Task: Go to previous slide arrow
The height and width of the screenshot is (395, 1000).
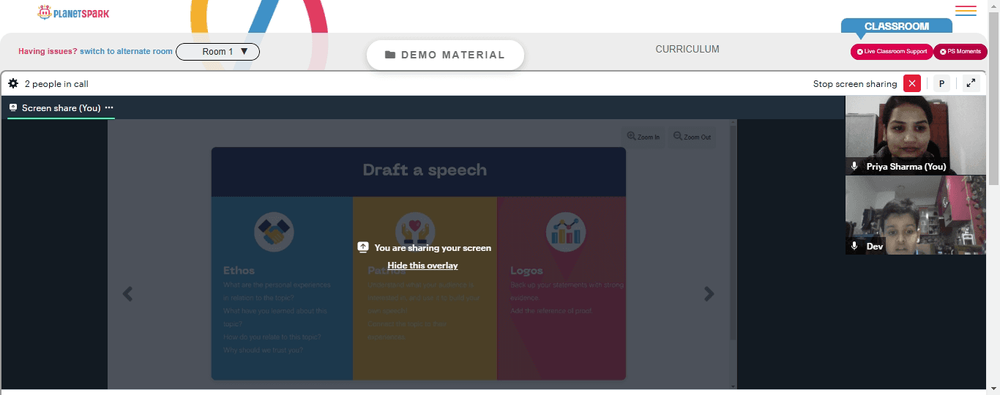Action: click(128, 294)
